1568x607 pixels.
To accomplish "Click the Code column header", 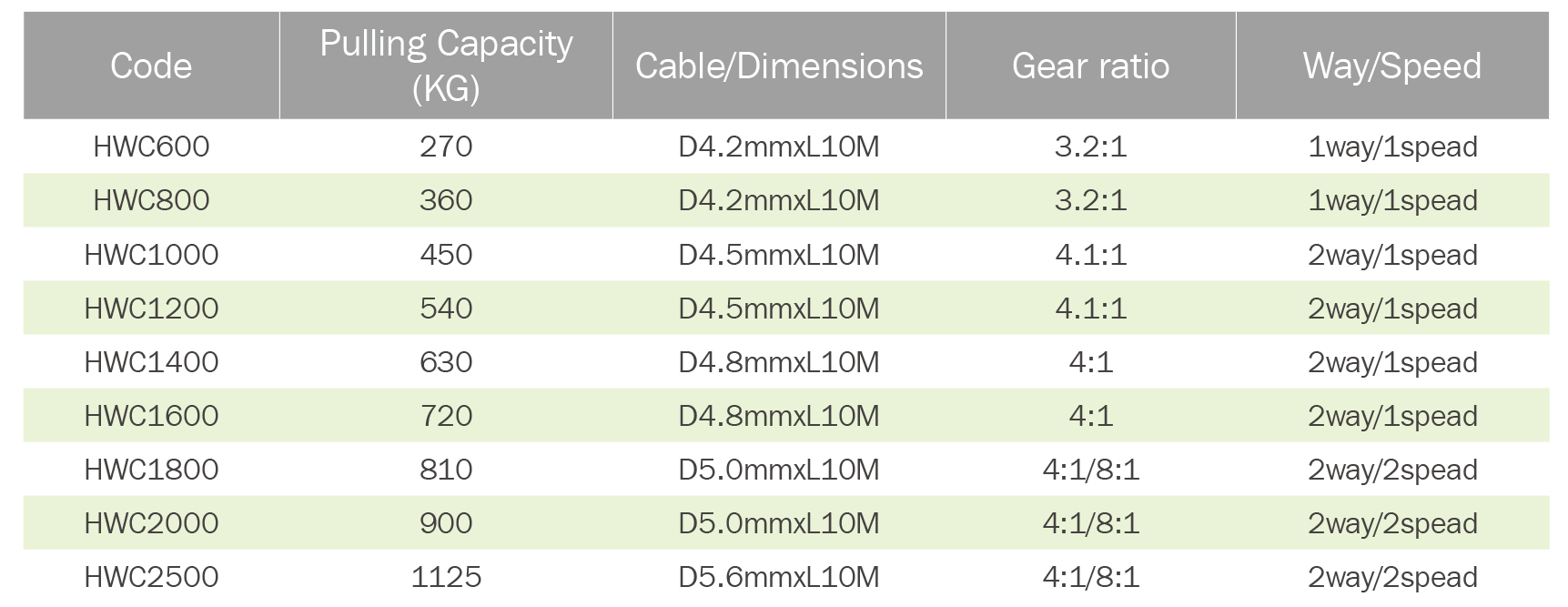I will click(151, 66).
